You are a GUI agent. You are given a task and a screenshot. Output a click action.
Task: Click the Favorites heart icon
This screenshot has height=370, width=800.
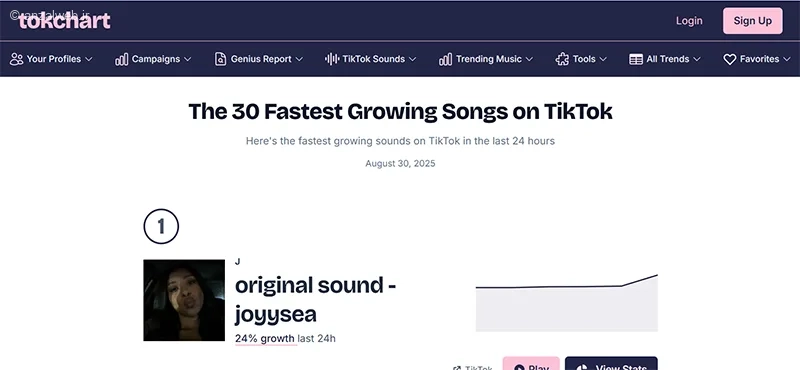click(730, 59)
